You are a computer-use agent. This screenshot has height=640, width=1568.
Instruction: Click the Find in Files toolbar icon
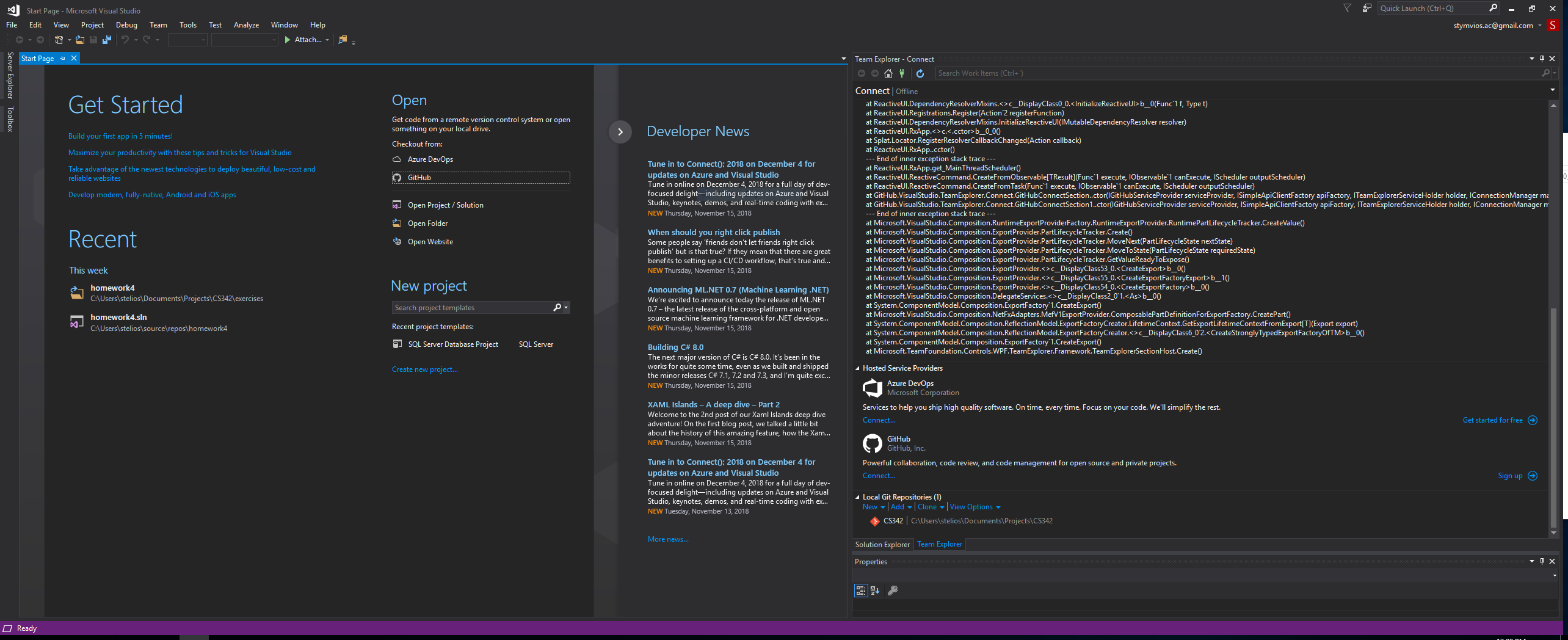click(343, 40)
